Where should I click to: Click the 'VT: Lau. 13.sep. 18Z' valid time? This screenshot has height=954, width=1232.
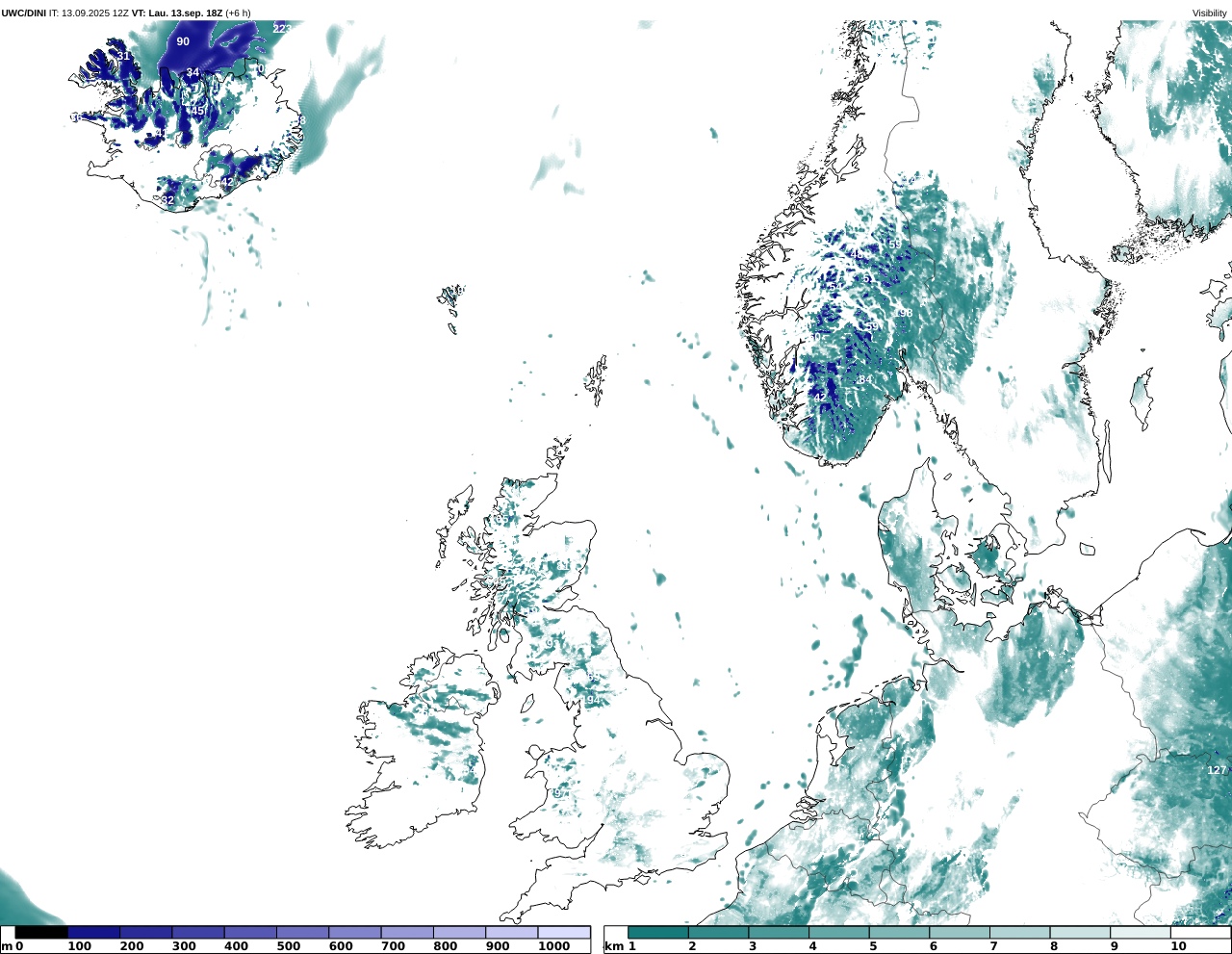tap(177, 13)
